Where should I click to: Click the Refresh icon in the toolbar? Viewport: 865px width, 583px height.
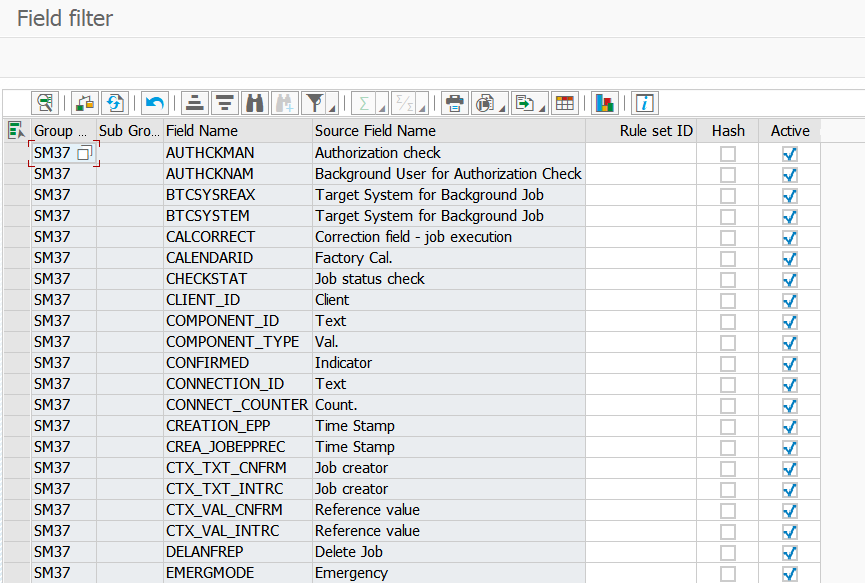pos(115,103)
